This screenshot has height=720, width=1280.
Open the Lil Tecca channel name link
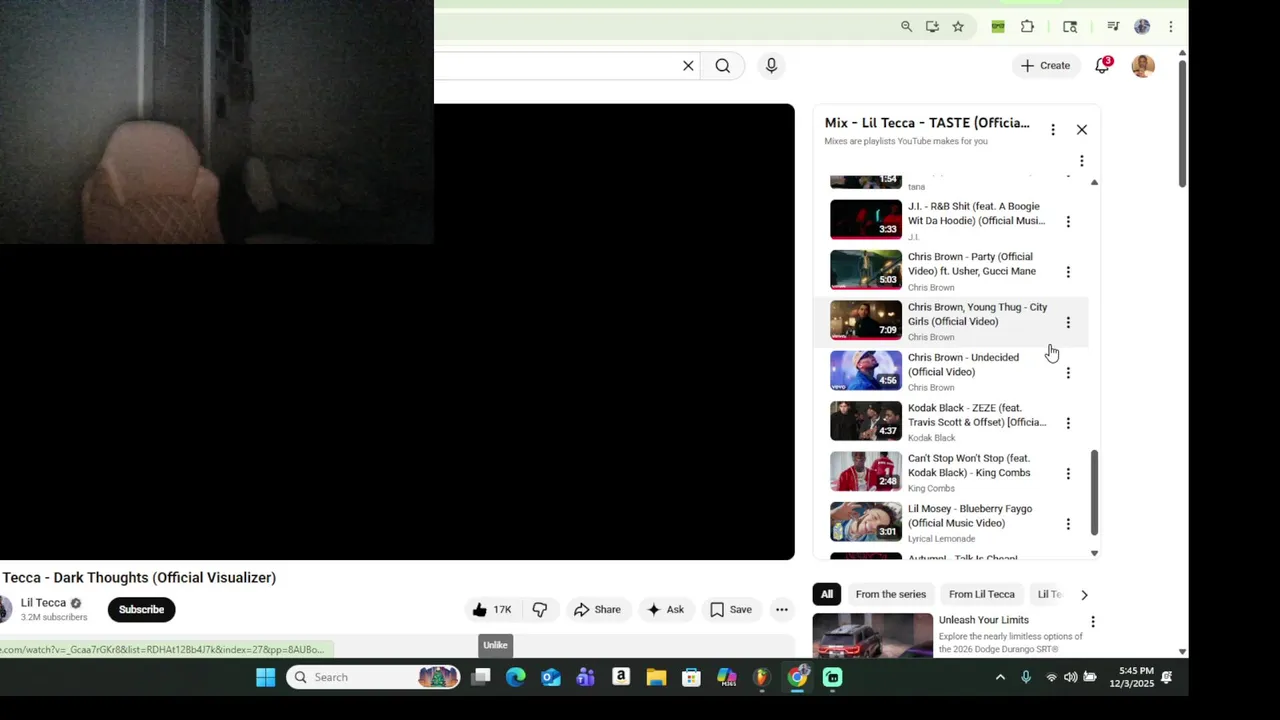click(43, 603)
